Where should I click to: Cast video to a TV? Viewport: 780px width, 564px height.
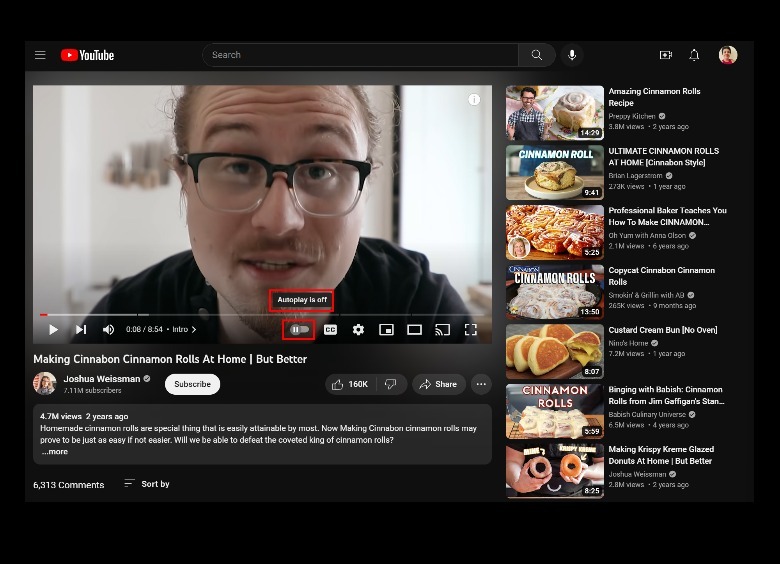point(442,329)
